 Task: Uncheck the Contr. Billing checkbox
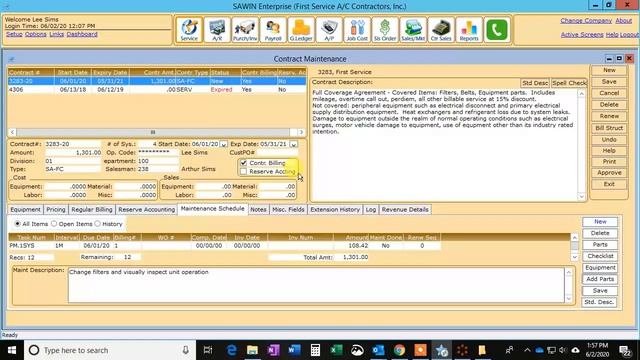point(244,163)
